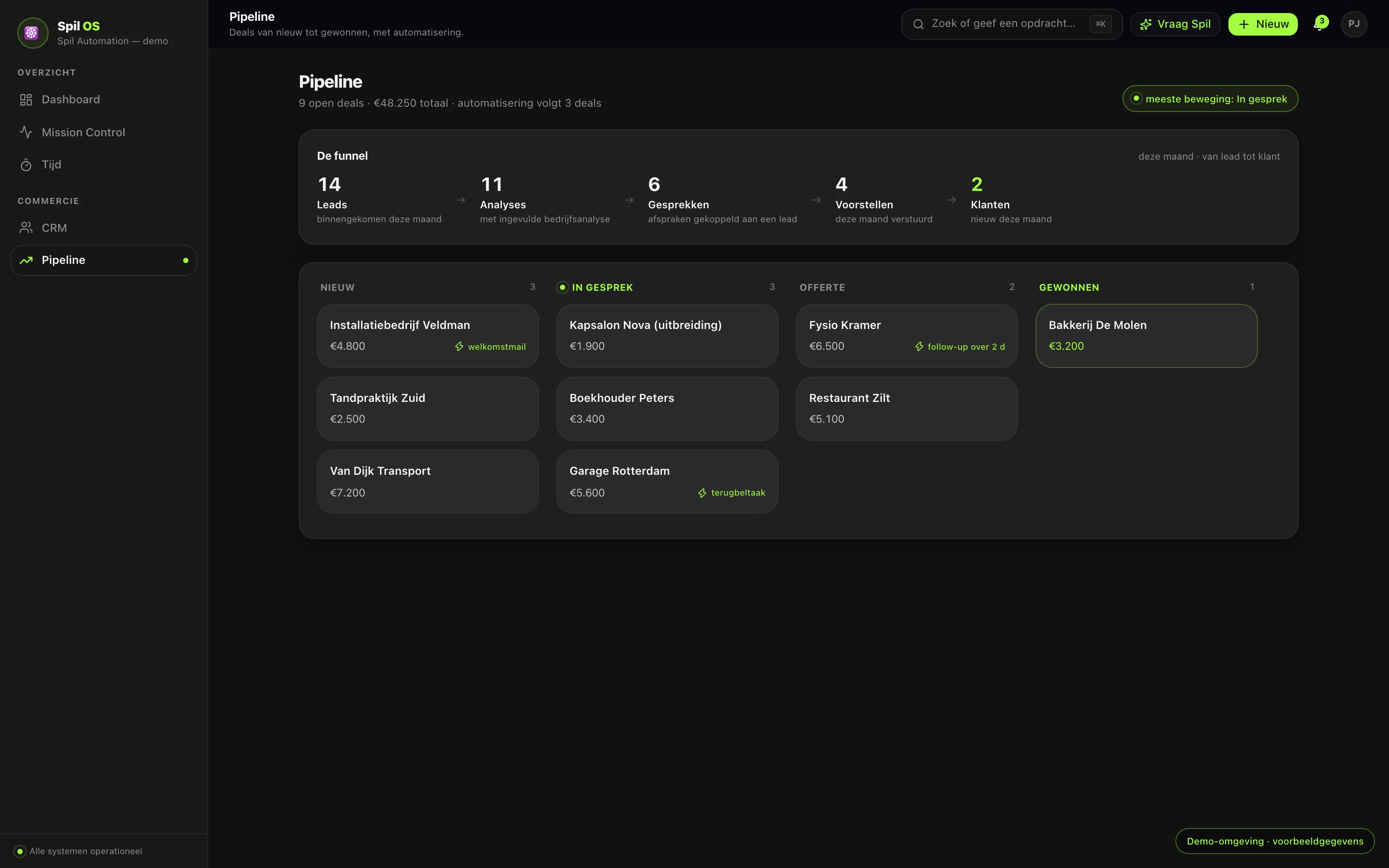Click the search magnifier icon
The height and width of the screenshot is (868, 1389).
tap(918, 24)
